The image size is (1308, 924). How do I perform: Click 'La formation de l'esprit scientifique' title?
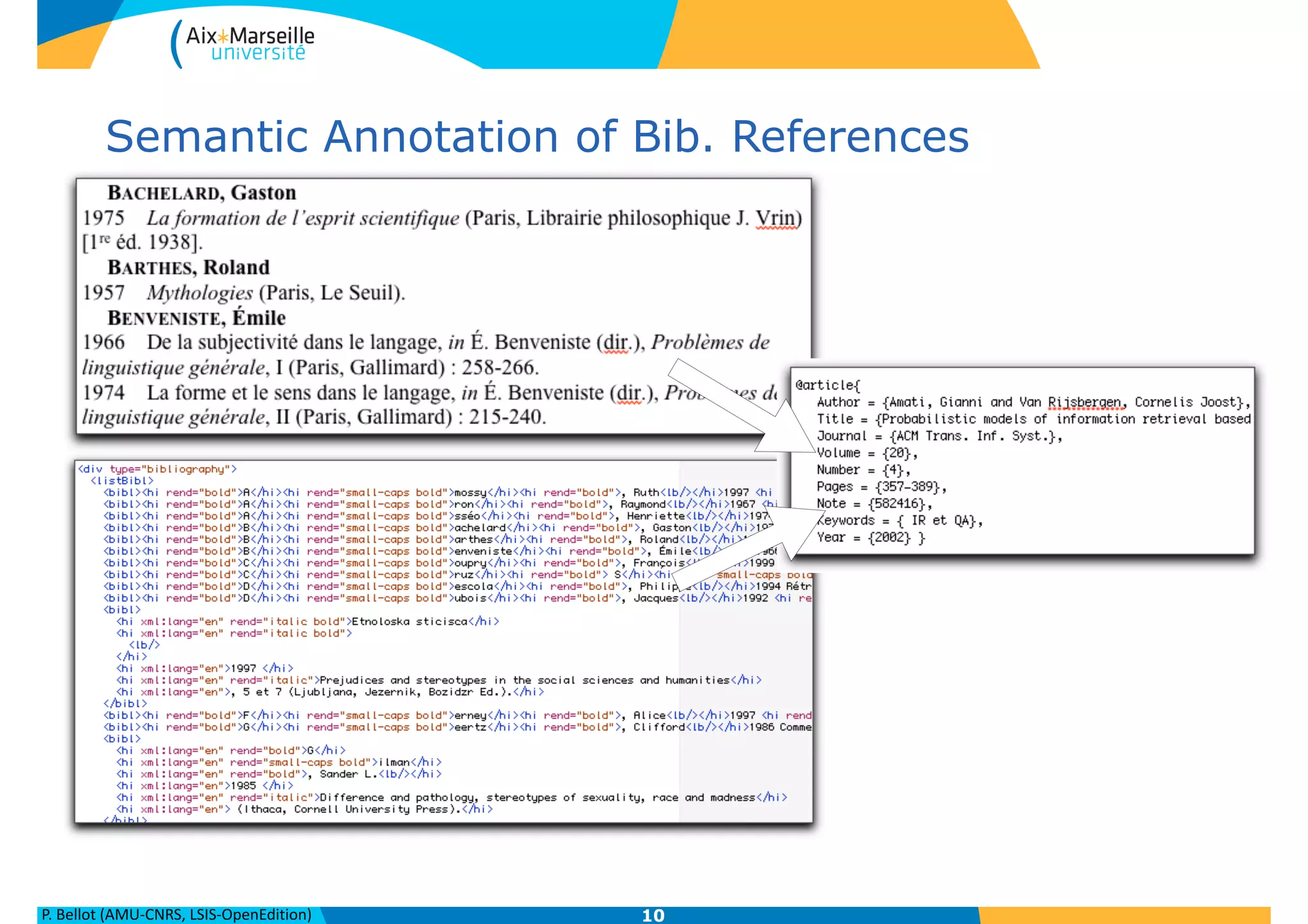303,218
